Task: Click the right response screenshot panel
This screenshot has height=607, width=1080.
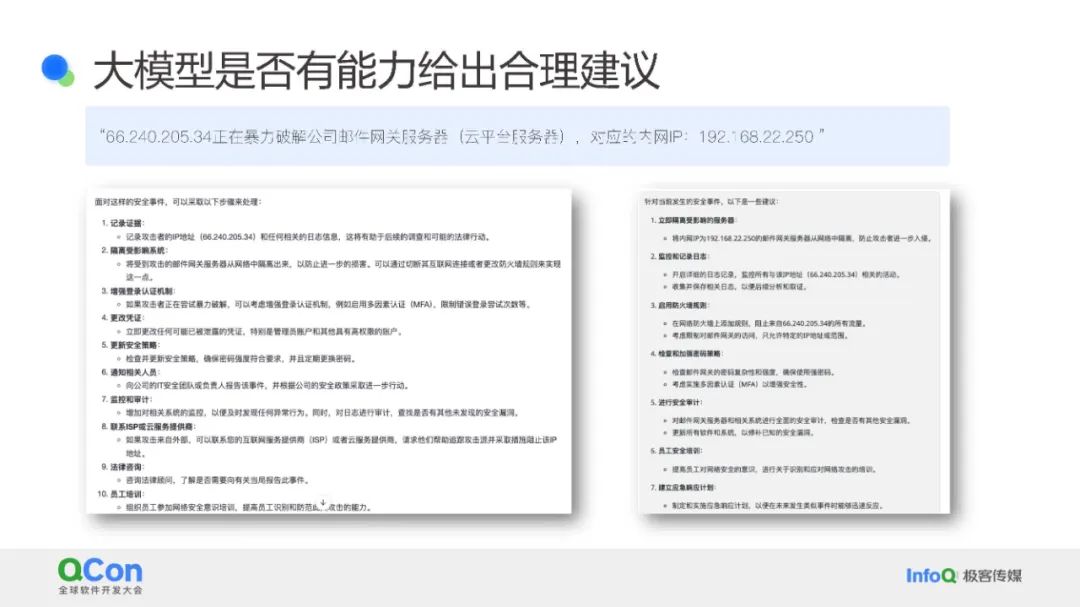Action: 794,351
